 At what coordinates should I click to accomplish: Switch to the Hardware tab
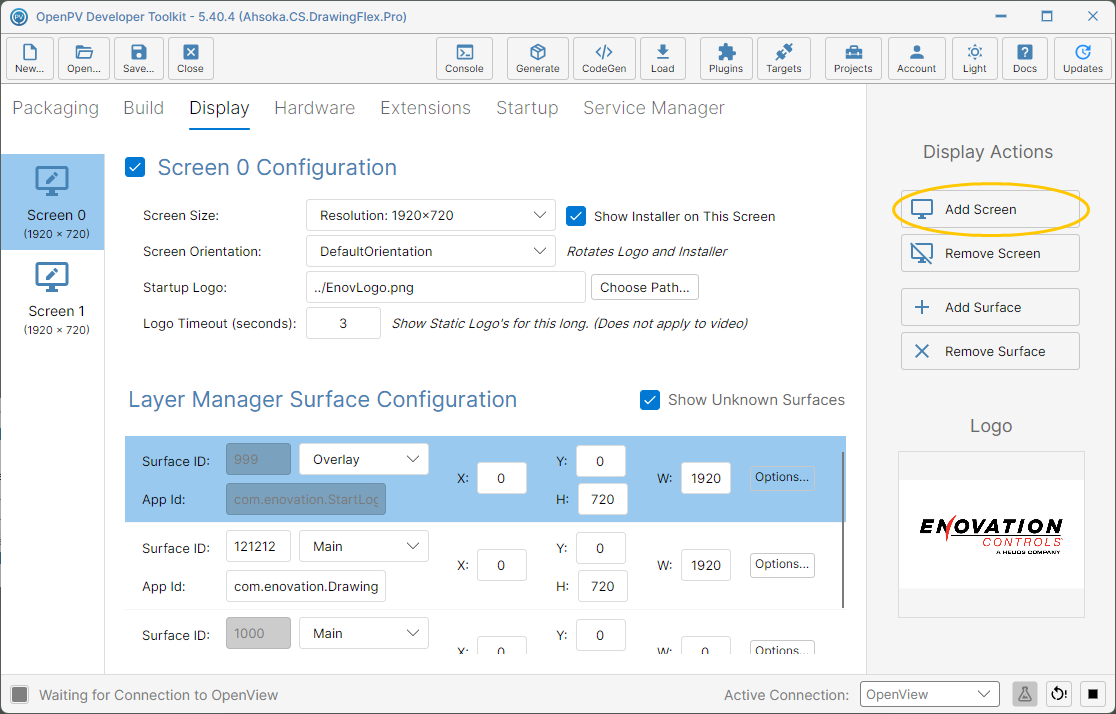(315, 108)
